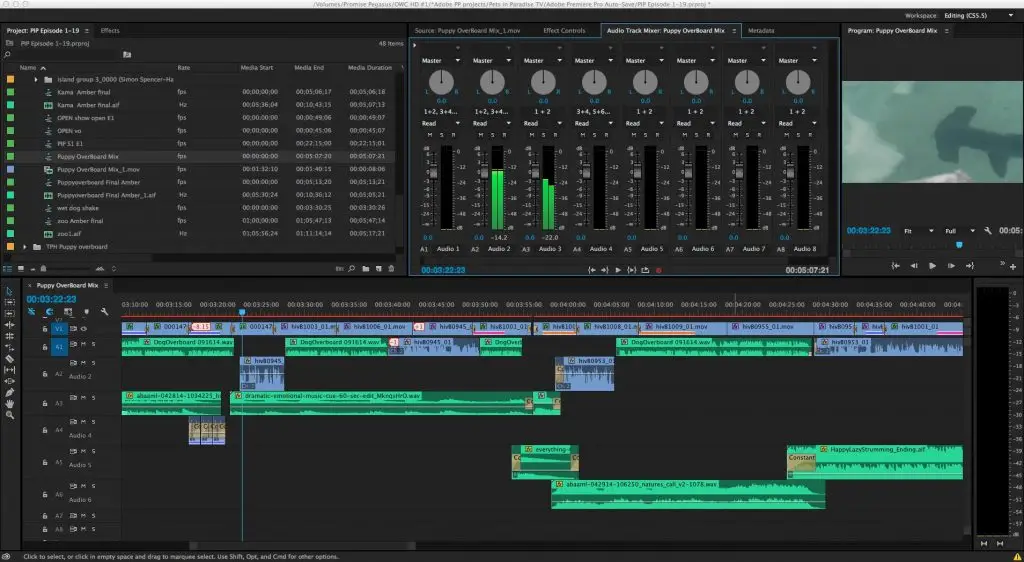
Task: Select the Selection arrow tool
Action: (x=9, y=291)
